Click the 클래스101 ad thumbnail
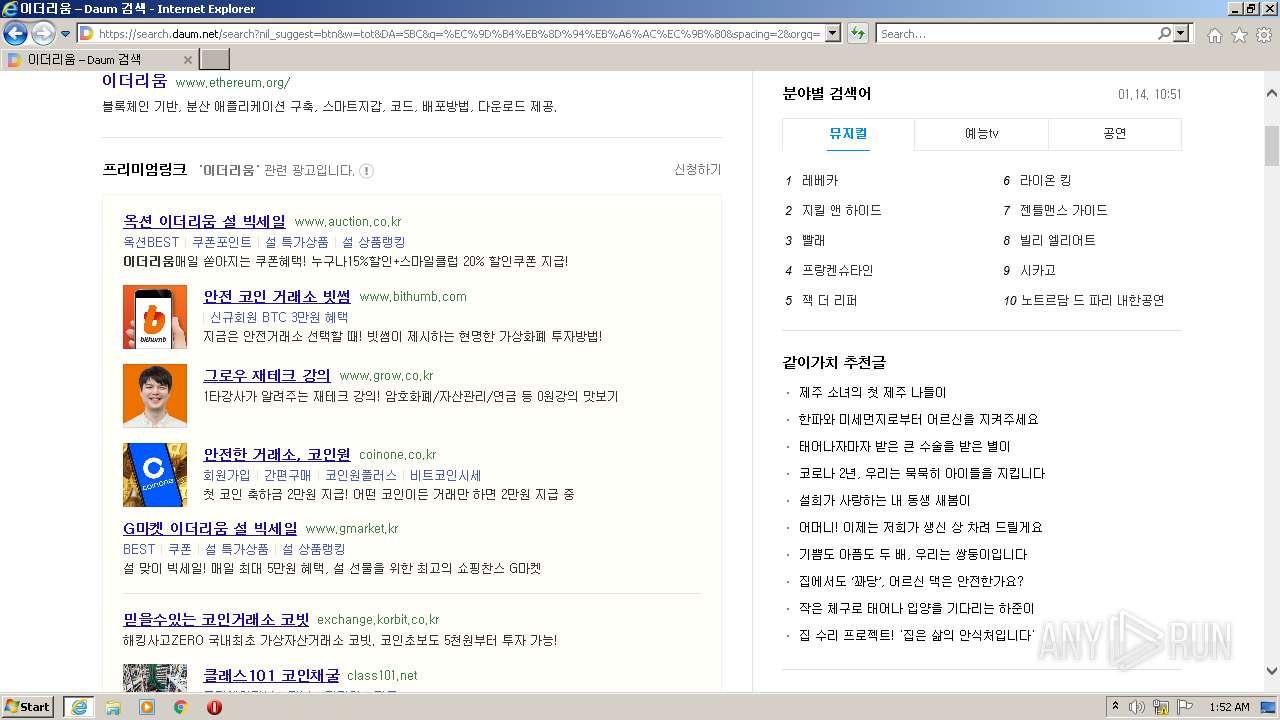Screen dimensions: 1280x720 [155, 678]
